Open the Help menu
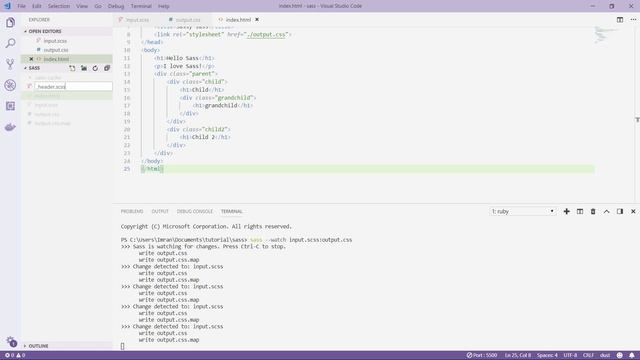This screenshot has height=360, width=640. [x=164, y=6]
